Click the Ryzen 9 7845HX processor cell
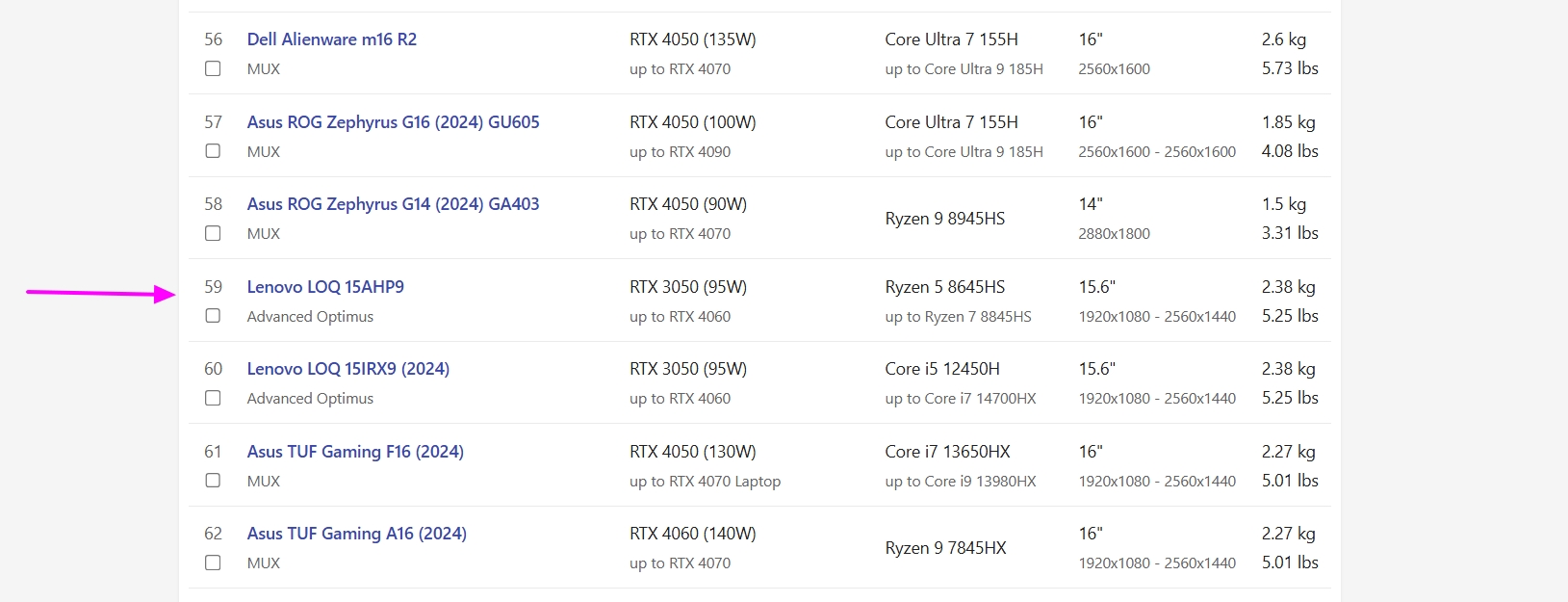This screenshot has height=602, width=1568. [945, 548]
